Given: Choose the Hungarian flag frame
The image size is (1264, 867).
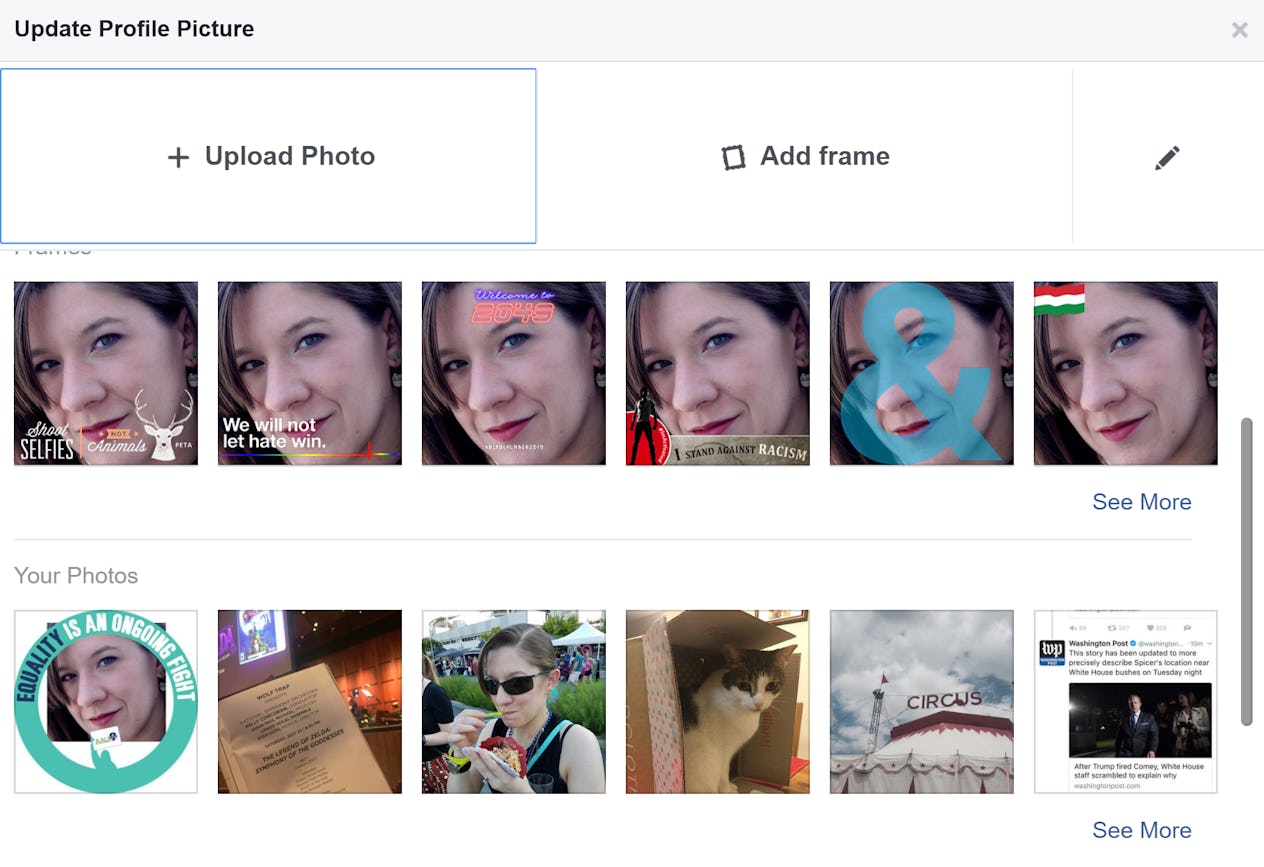Looking at the screenshot, I should click(x=1125, y=373).
